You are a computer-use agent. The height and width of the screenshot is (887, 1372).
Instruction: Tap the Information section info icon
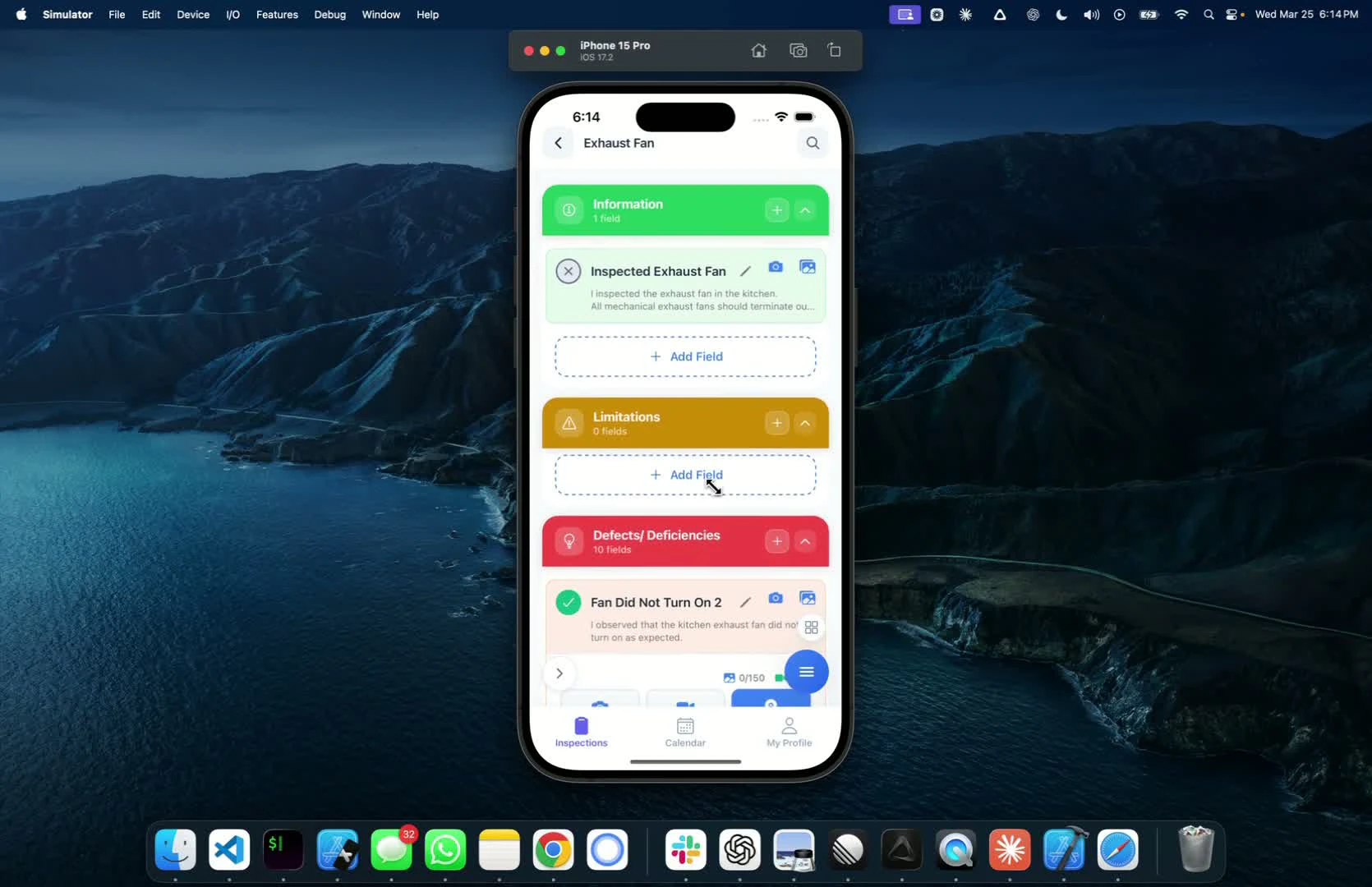click(569, 210)
